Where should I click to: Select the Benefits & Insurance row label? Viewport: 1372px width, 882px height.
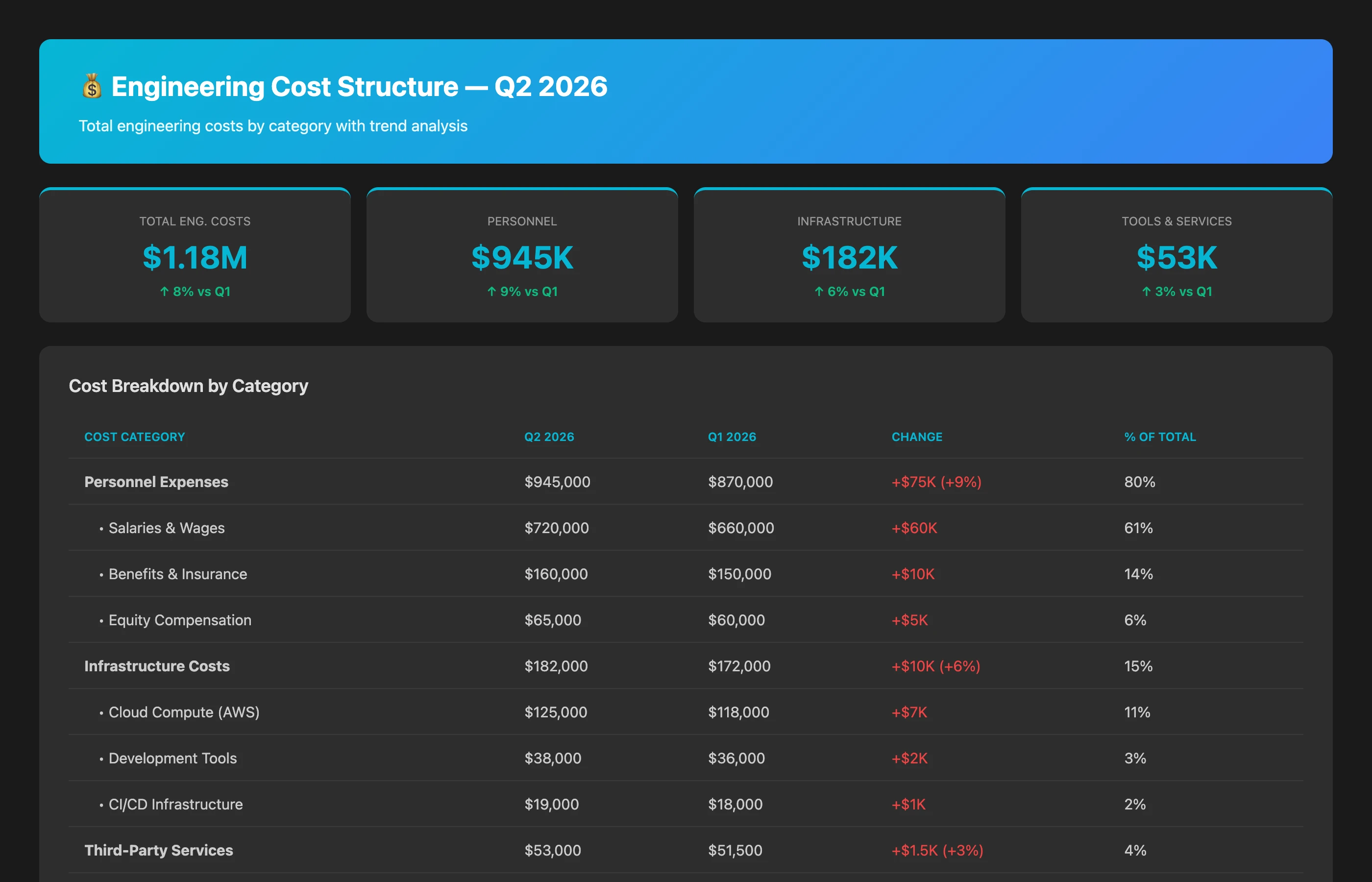(x=177, y=574)
